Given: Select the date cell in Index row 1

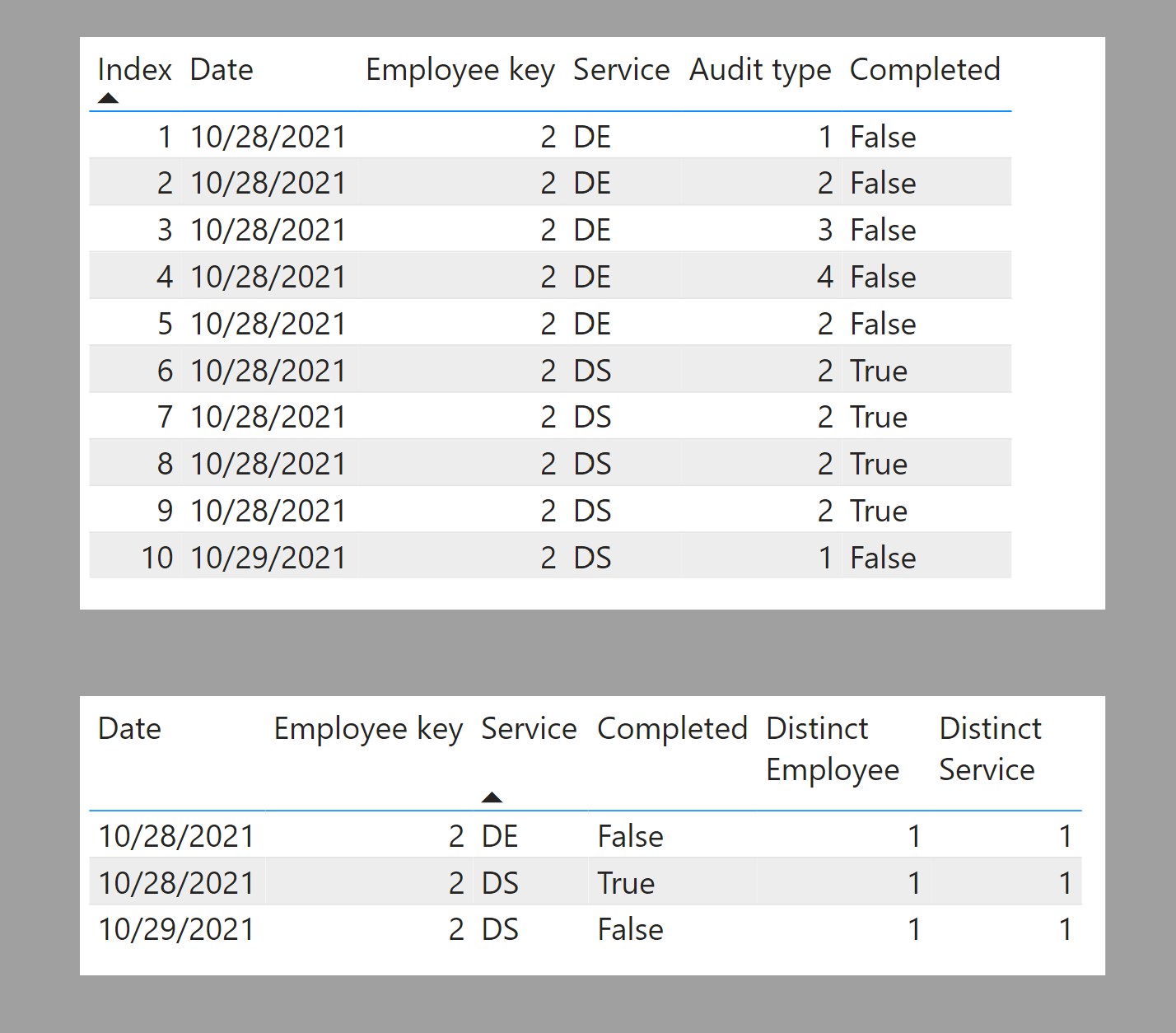Looking at the screenshot, I should 268,137.
